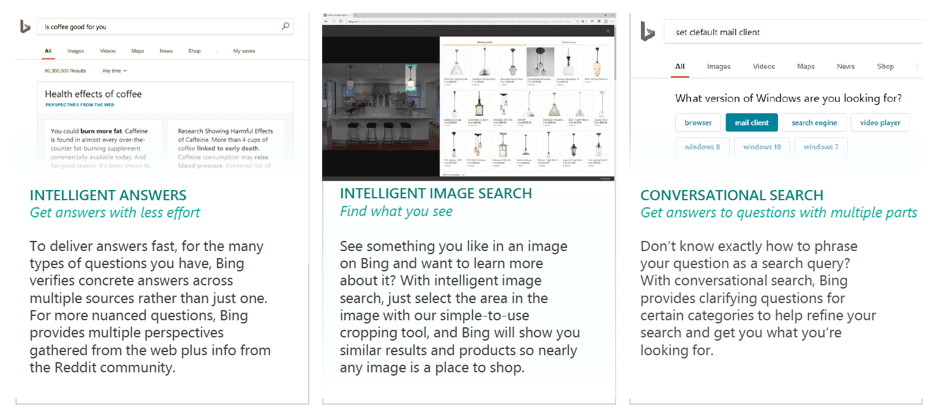Image resolution: width=933 pixels, height=416 pixels.
Task: Click the Bing logo beside the mail client query
Action: [648, 32]
